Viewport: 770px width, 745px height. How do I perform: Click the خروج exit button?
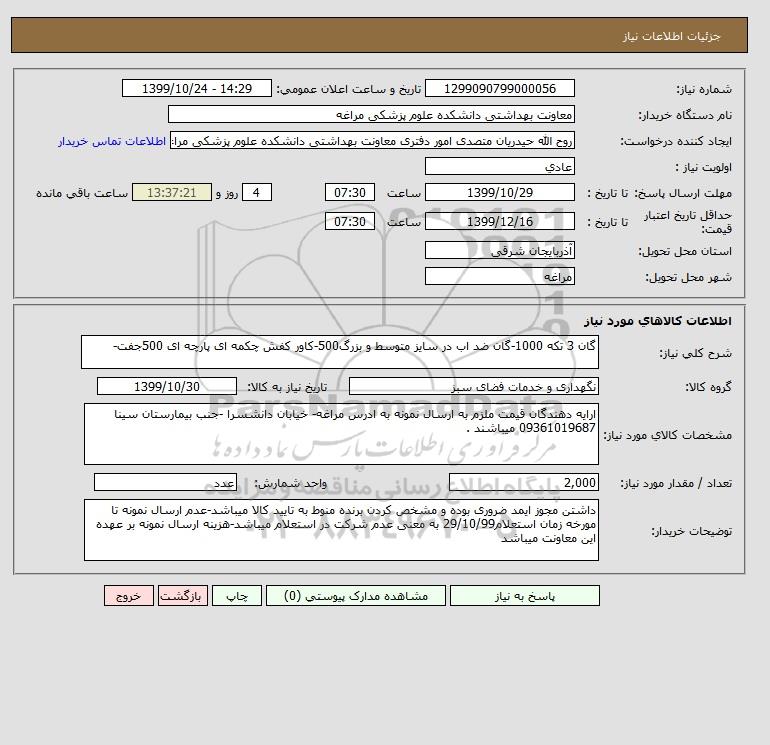coord(129,595)
